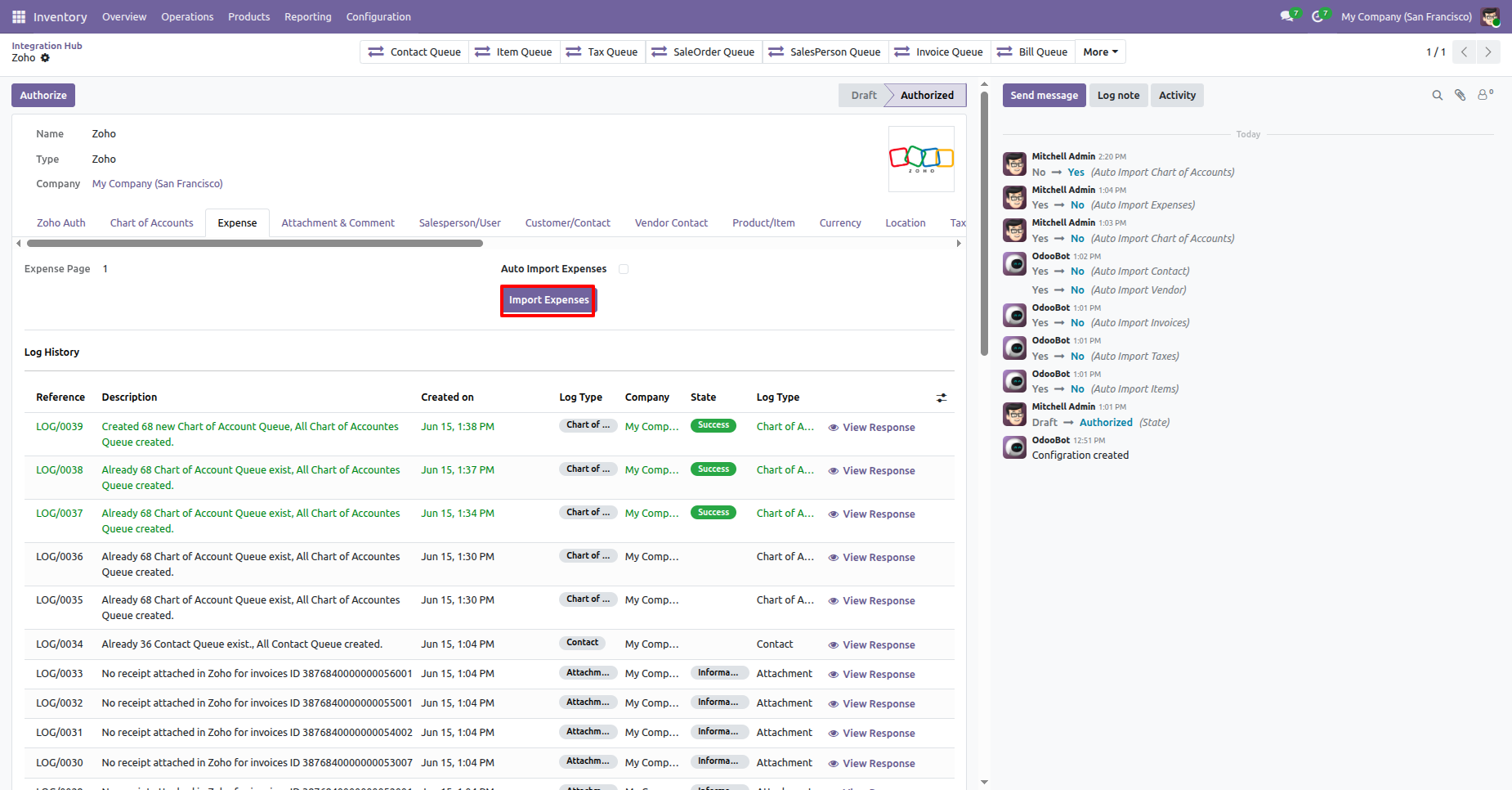Click the Zoho logo image
Image resolution: width=1512 pixels, height=790 pixels.
pos(921,159)
